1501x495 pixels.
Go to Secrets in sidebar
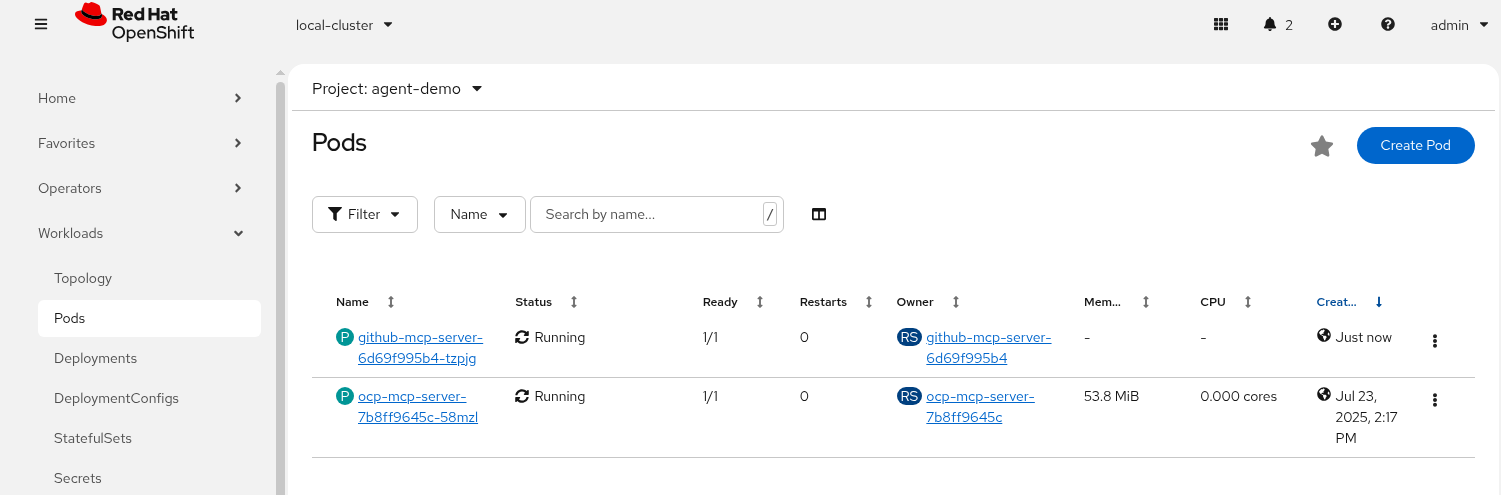[x=78, y=478]
